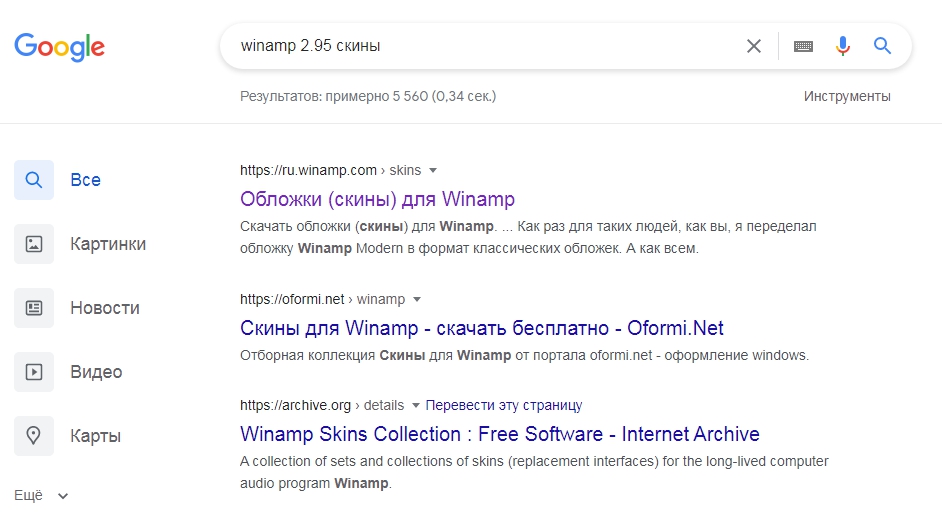Screen dimensions: 942x522
Task: Click the ru.winamp.com result description snippet
Action: coord(528,237)
